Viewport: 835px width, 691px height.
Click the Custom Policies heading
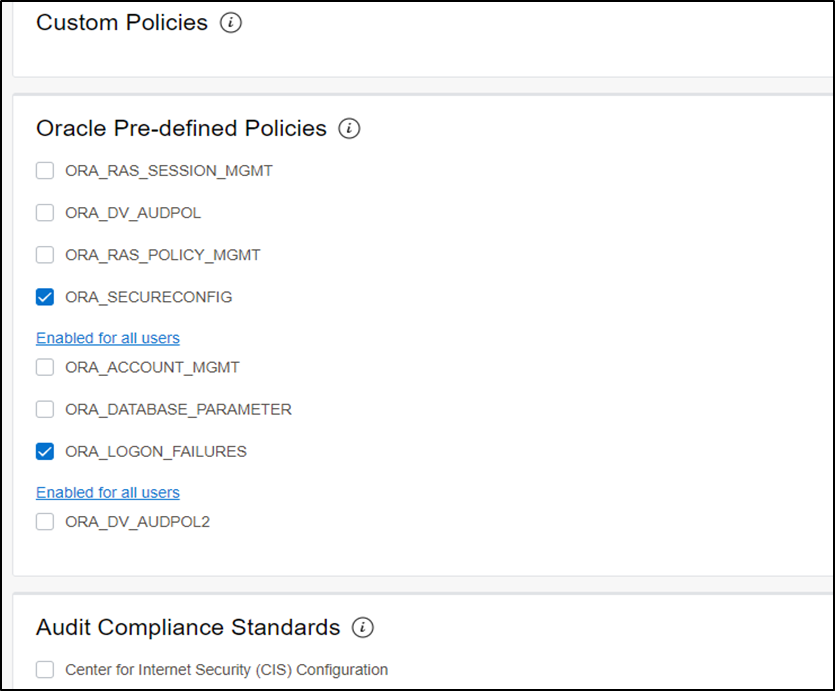[x=122, y=23]
